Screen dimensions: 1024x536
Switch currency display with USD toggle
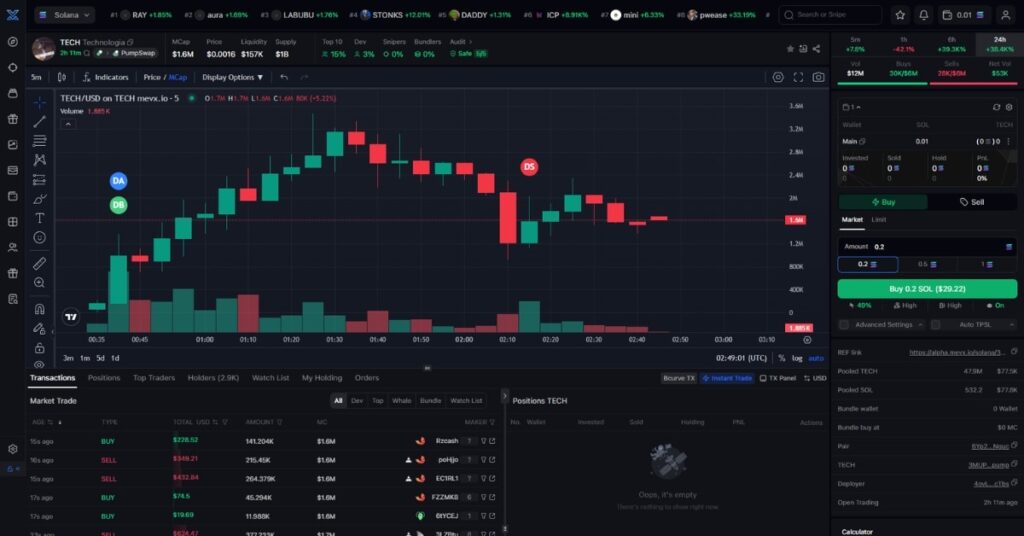(815, 378)
